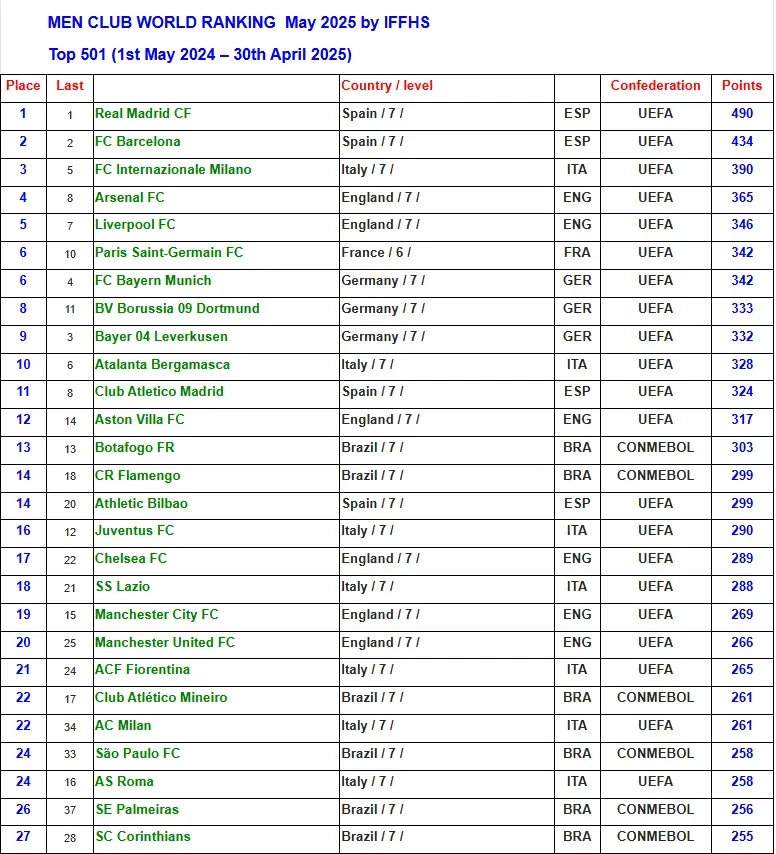776x854 pixels.
Task: Select FC Internazionale Milano in the table
Action: point(173,170)
